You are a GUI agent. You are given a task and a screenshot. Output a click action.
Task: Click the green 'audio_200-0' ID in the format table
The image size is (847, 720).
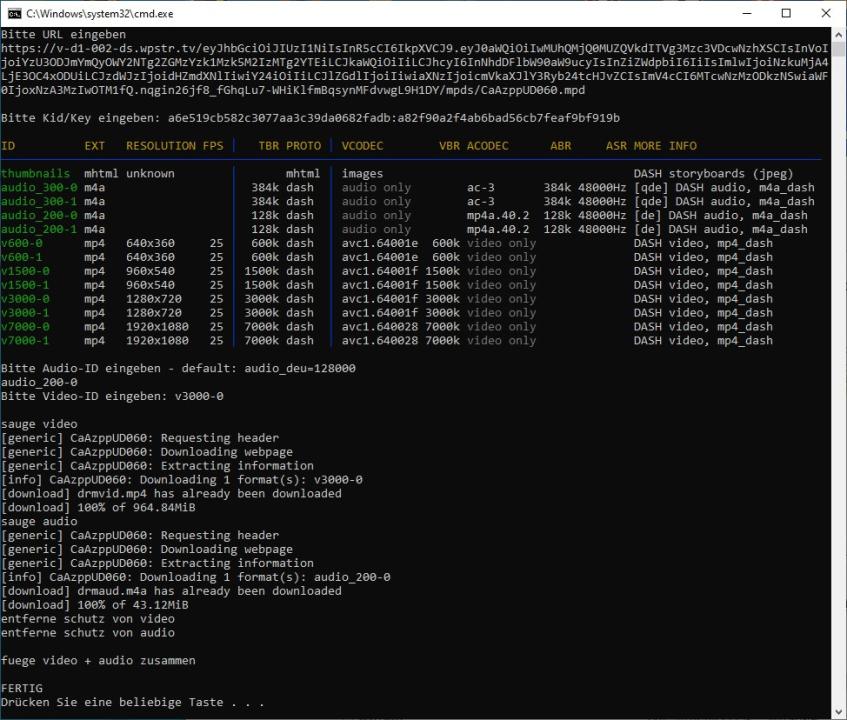[x=39, y=216]
